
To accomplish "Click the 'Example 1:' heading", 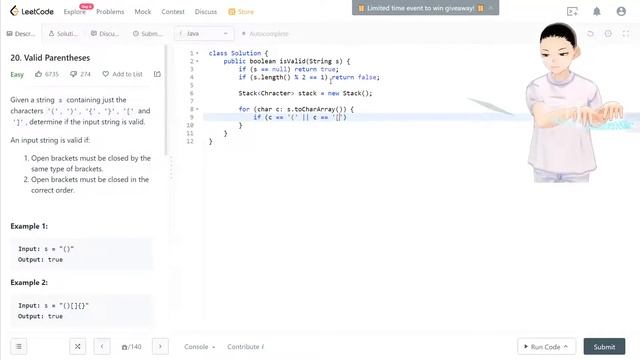I will tap(29, 226).
